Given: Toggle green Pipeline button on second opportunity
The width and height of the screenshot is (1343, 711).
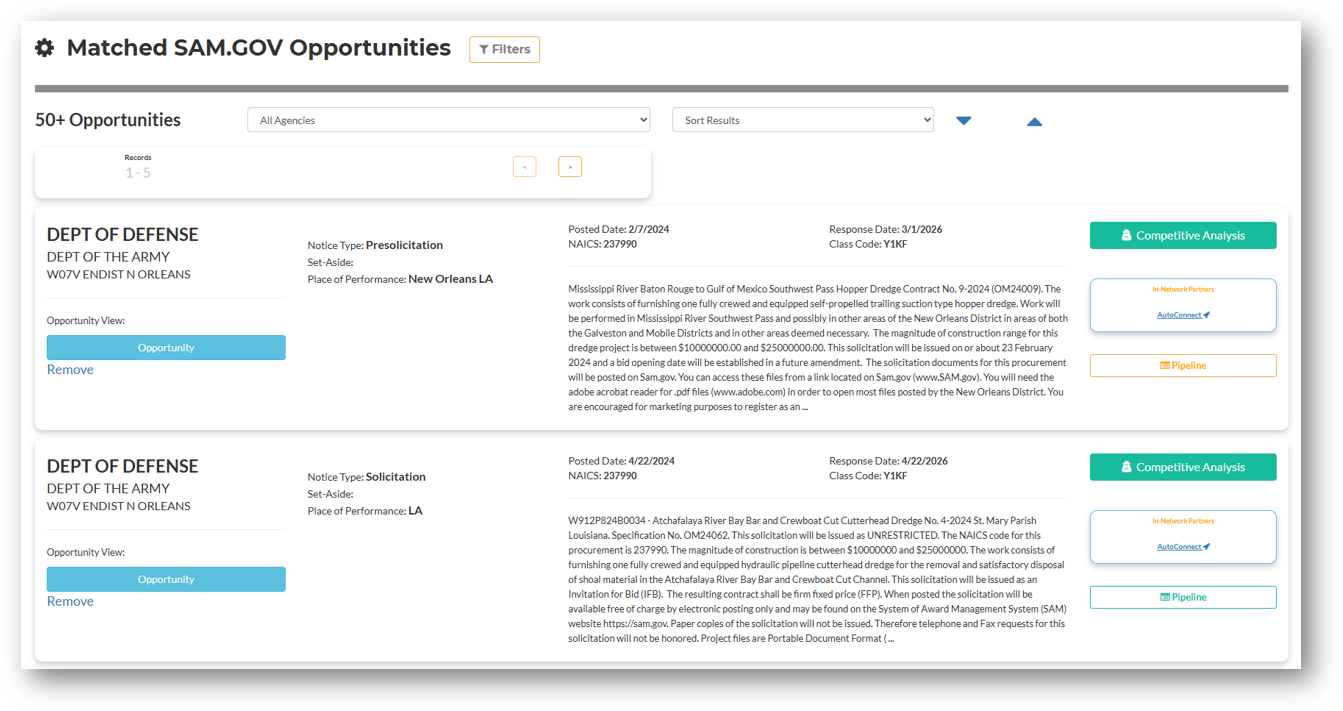Looking at the screenshot, I should [1182, 597].
